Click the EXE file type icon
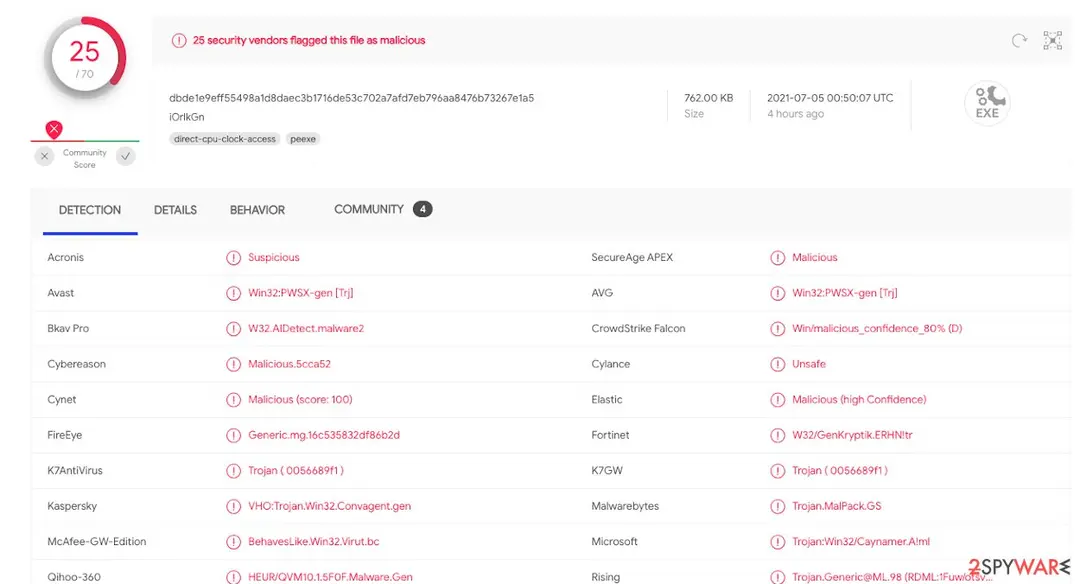The width and height of the screenshot is (1080, 584). click(987, 103)
